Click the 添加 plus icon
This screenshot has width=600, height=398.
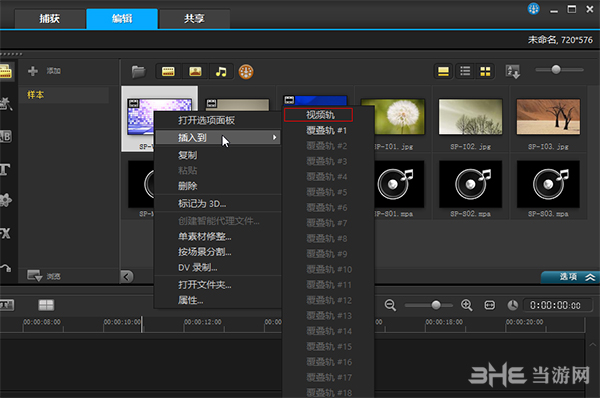tap(33, 71)
